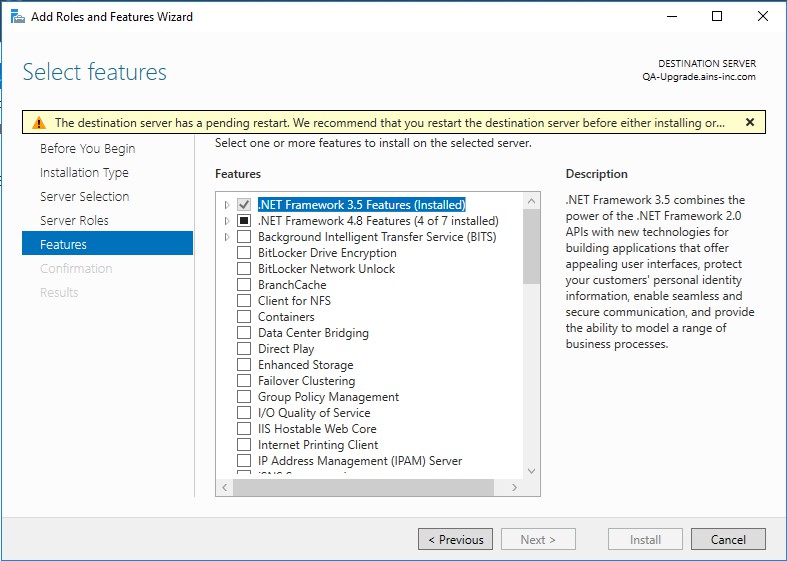
Task: Click the yellow warning triangle icon
Action: tap(39, 123)
